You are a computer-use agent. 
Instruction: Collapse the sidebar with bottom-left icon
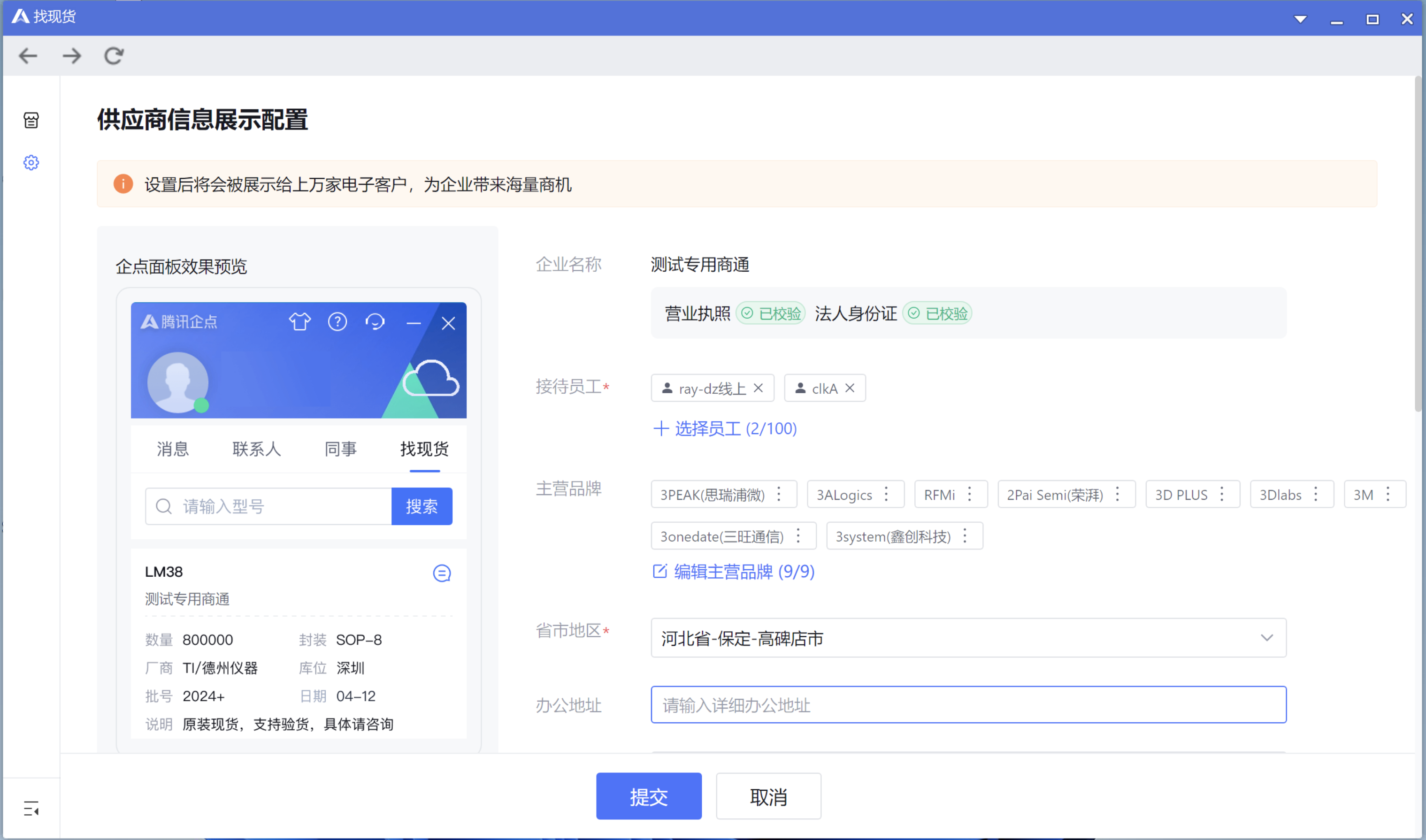point(31,808)
